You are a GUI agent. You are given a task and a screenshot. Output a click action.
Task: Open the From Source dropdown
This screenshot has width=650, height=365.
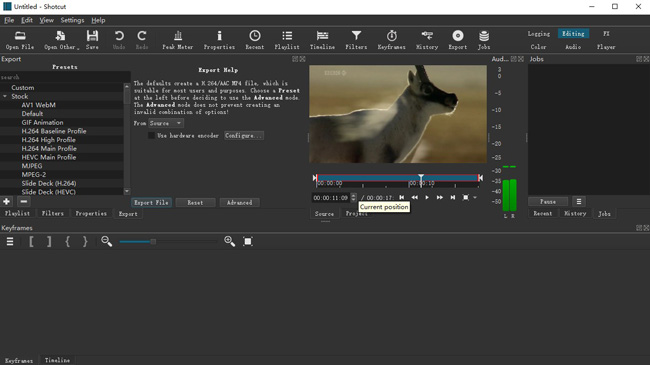(x=166, y=123)
